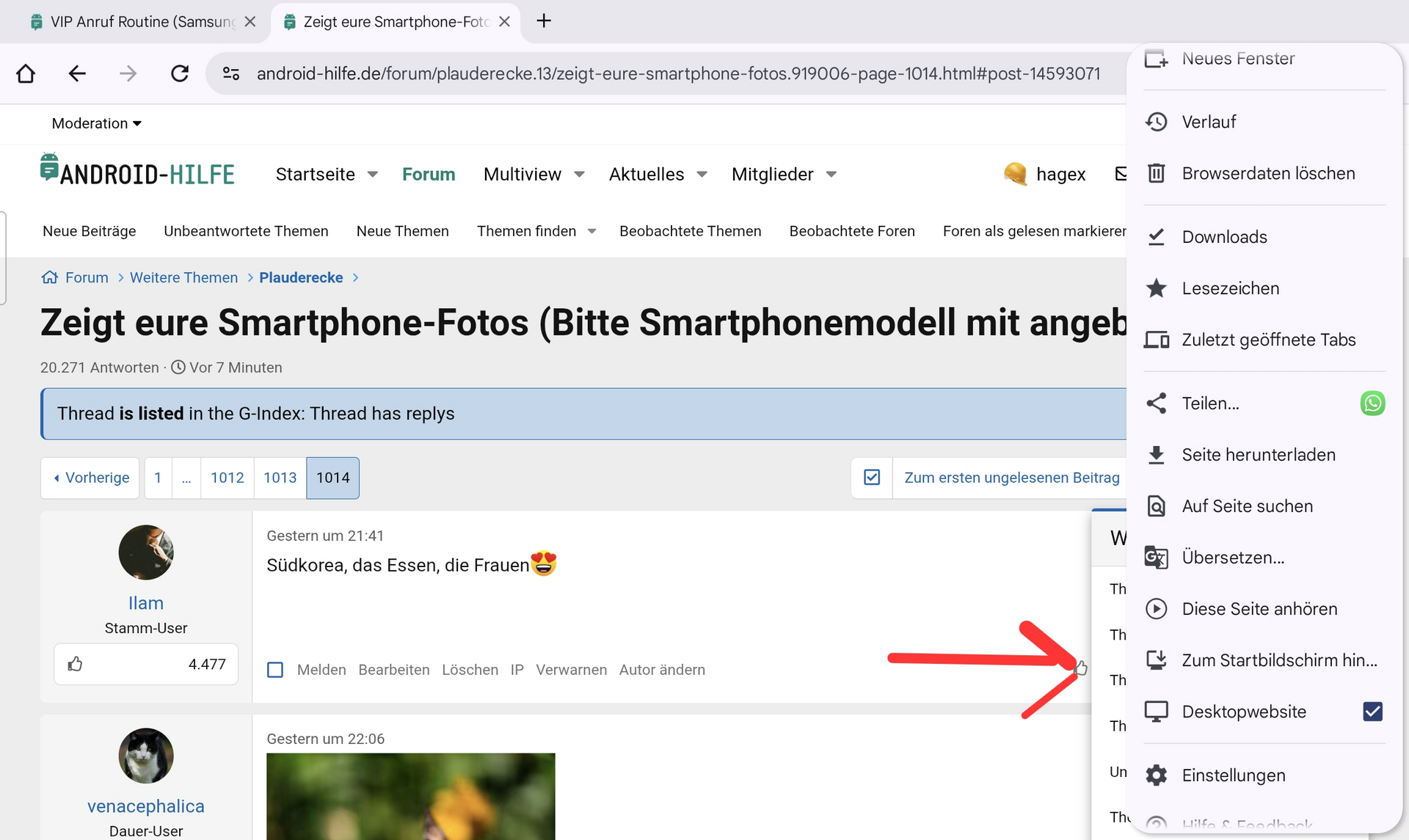The width and height of the screenshot is (1409, 840).
Task: Open site settings icon in address bar
Action: [231, 73]
